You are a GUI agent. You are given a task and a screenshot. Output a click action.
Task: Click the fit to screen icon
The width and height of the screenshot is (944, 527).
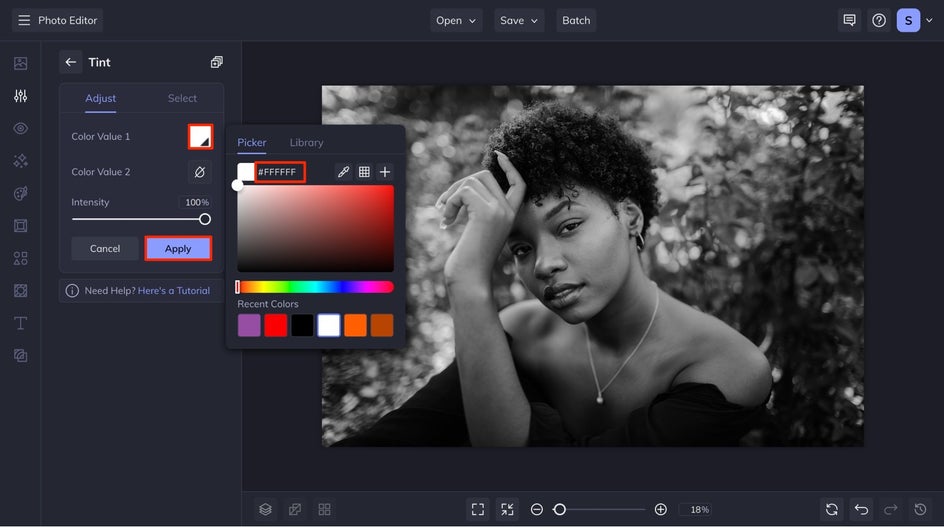(478, 510)
